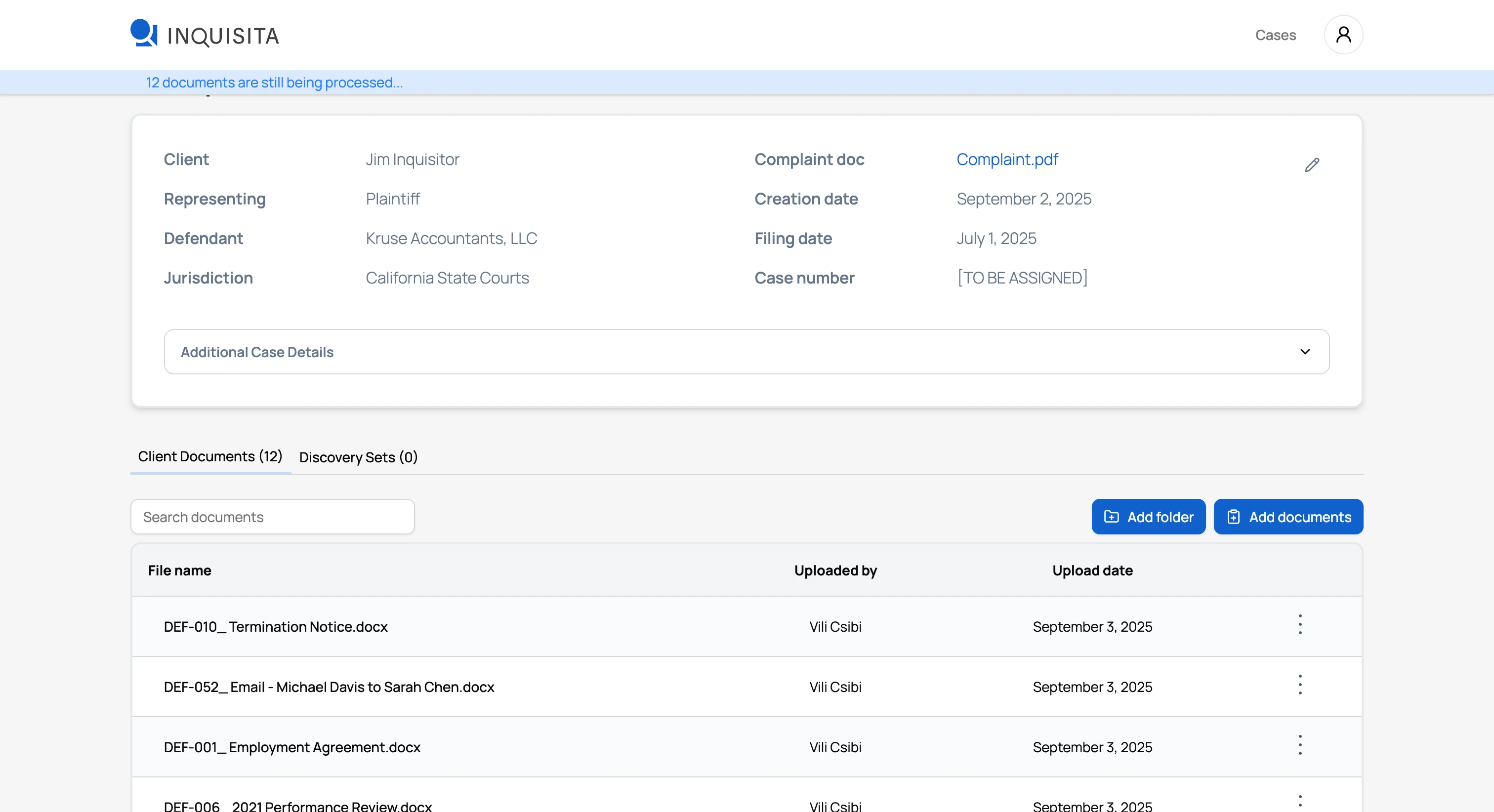Switch to Client Documents tab

point(210,457)
